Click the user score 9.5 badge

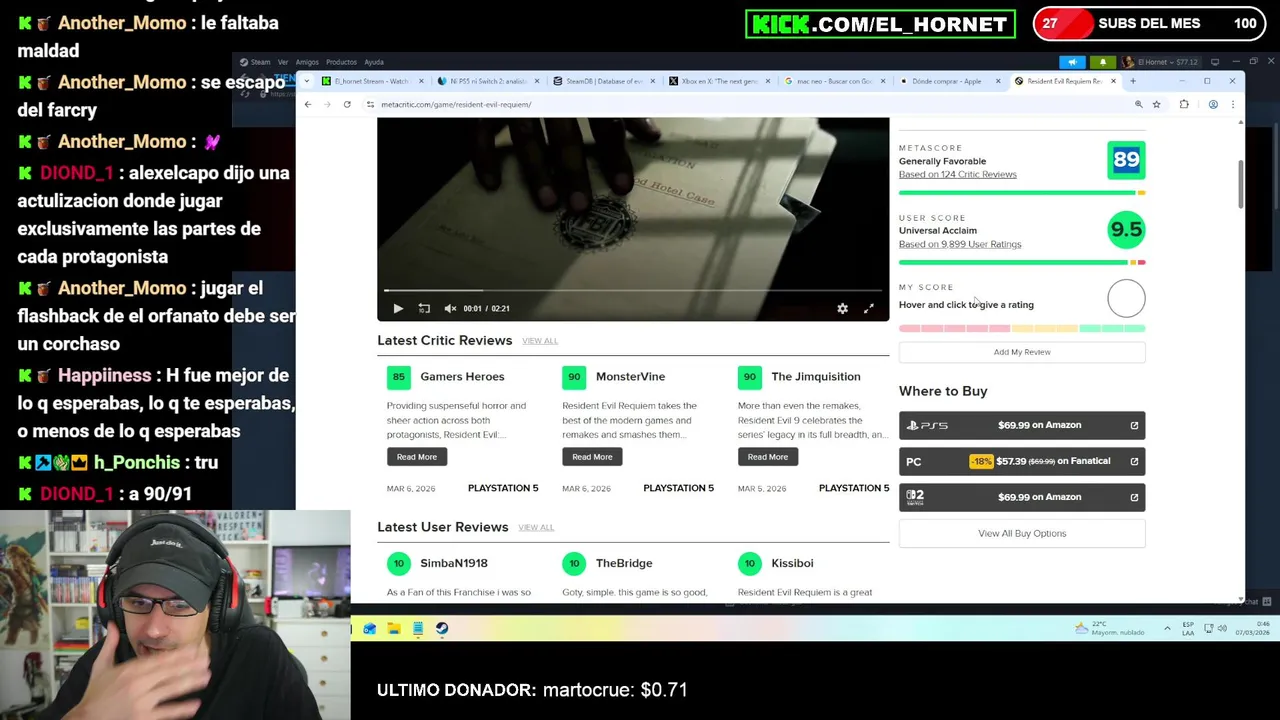pos(1126,230)
